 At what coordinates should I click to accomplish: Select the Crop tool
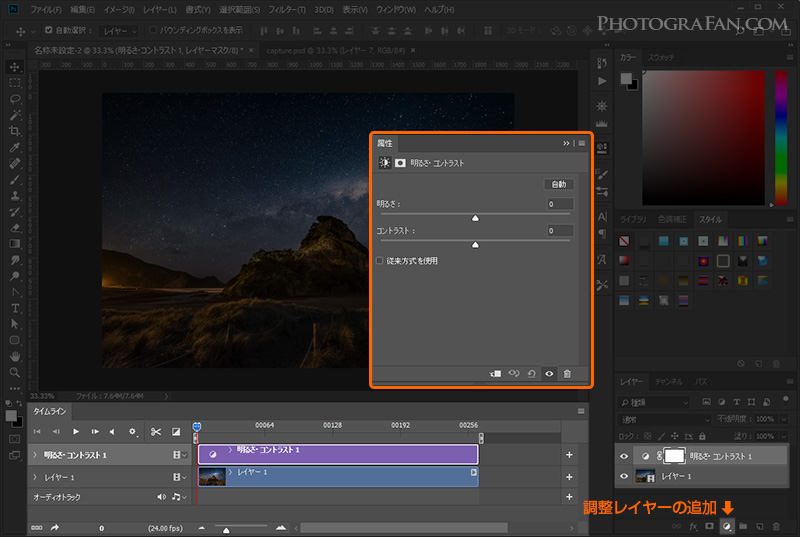[x=15, y=131]
